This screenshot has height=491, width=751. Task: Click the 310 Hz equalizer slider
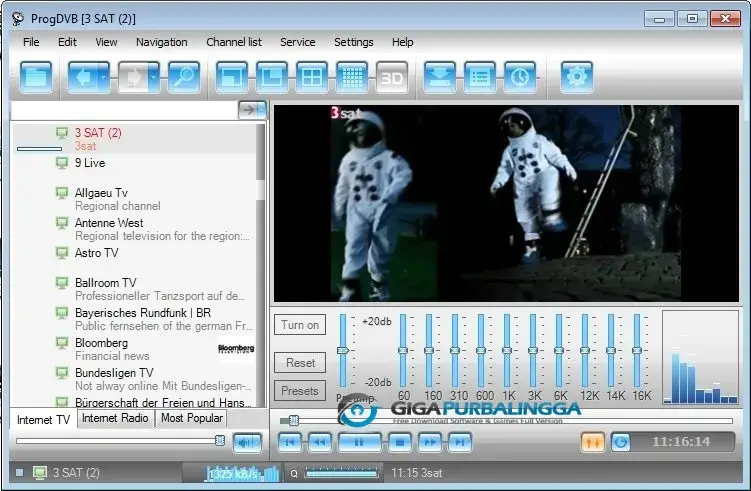455,351
